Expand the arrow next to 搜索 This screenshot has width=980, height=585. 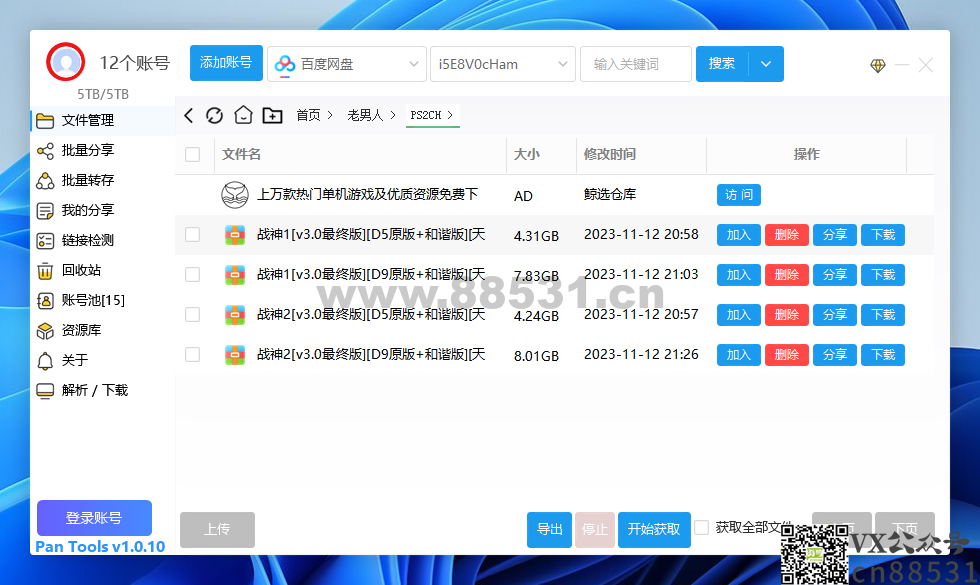coord(766,64)
